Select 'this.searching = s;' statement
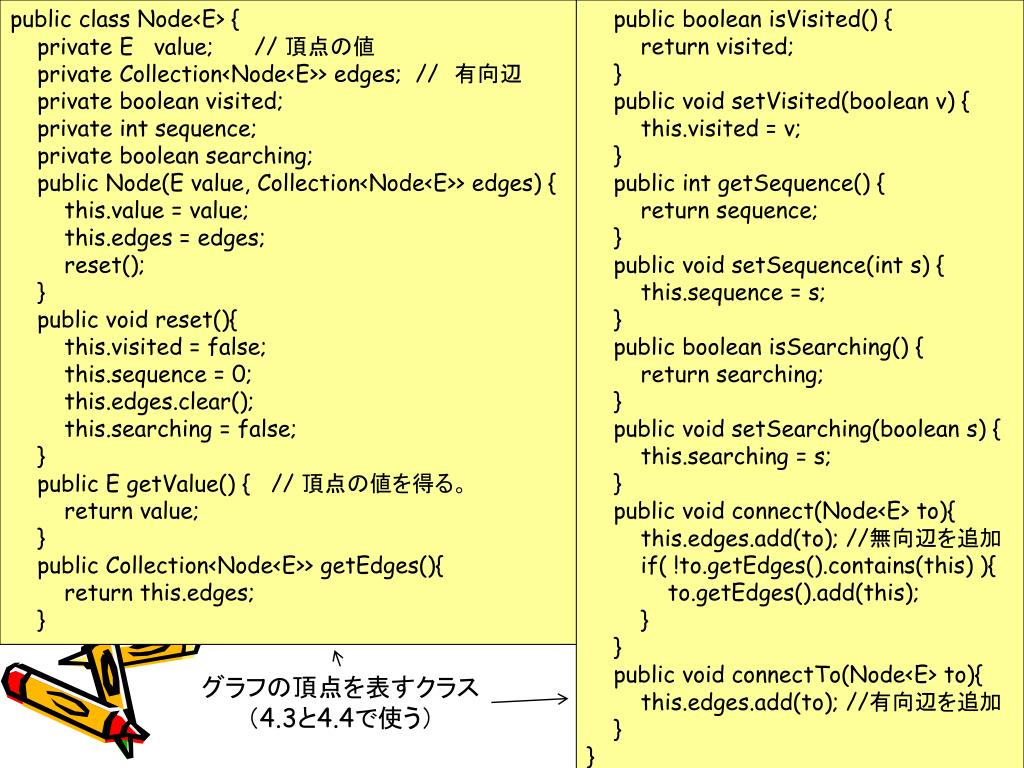Viewport: 1024px width, 768px height. (735, 457)
